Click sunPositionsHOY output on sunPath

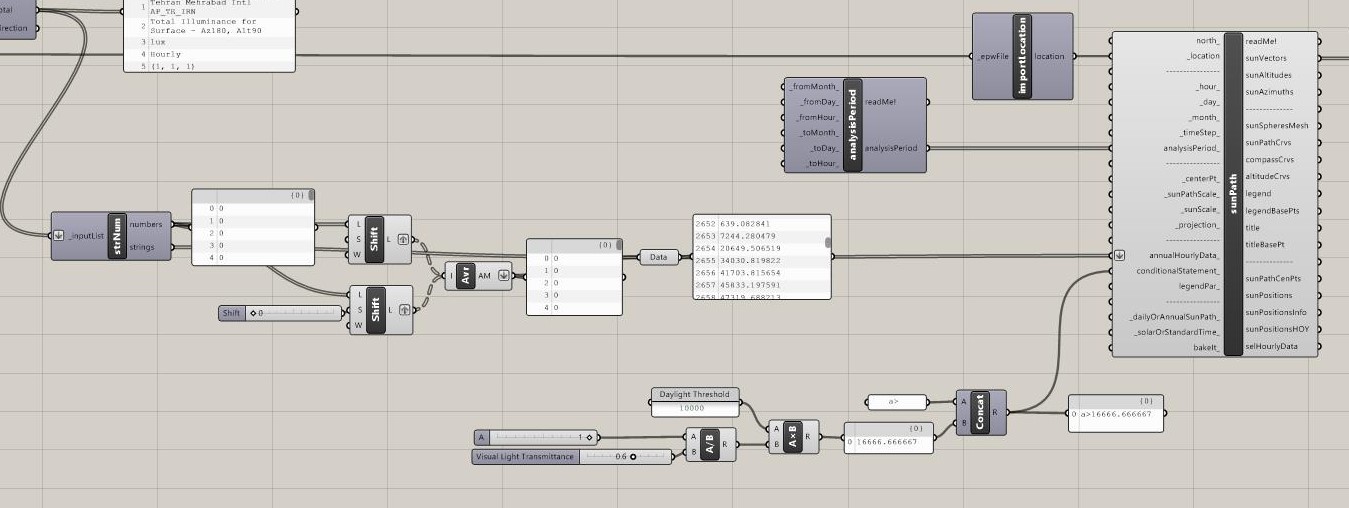pos(1278,329)
